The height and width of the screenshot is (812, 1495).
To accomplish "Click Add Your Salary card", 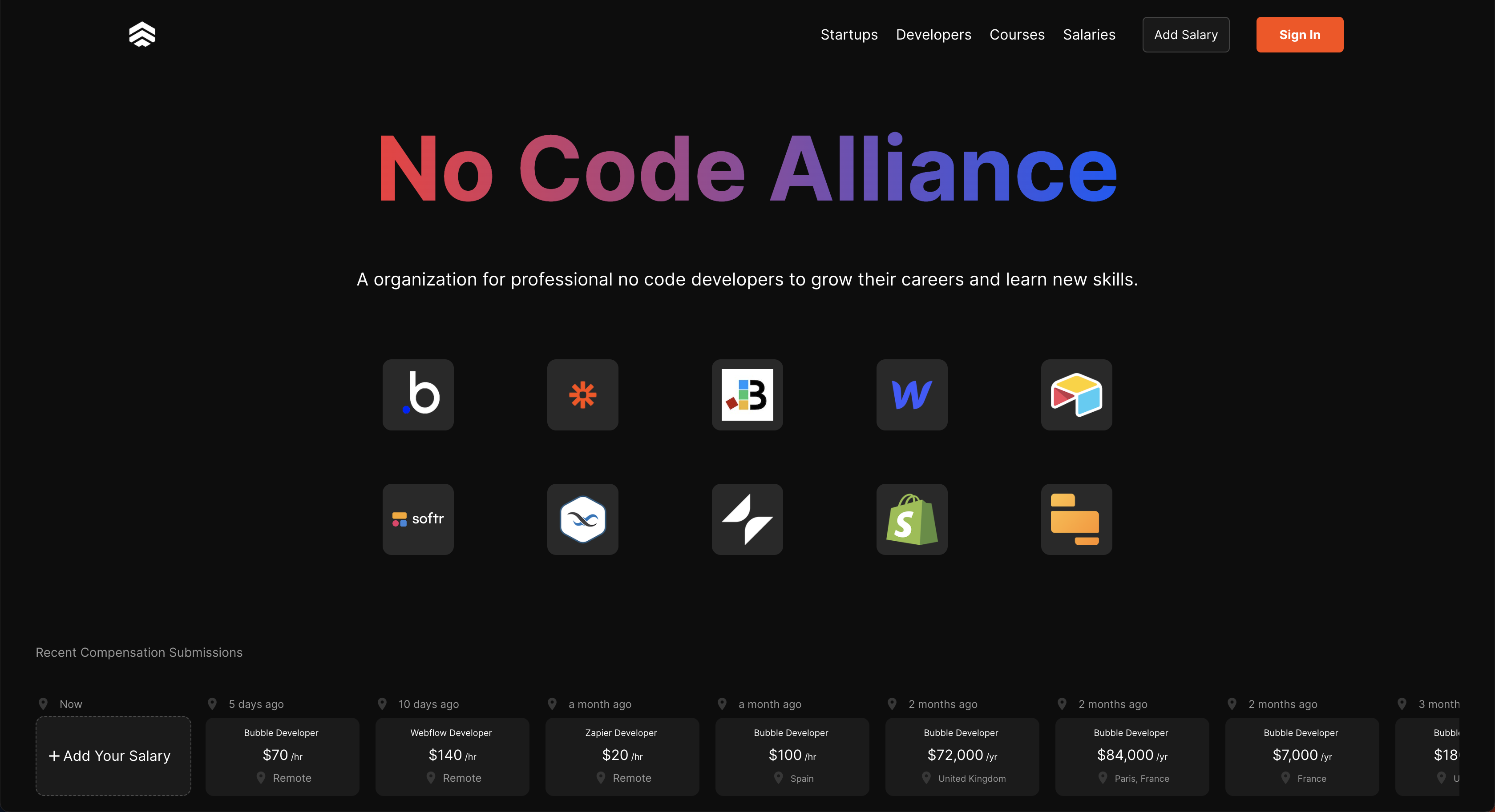I will (113, 756).
